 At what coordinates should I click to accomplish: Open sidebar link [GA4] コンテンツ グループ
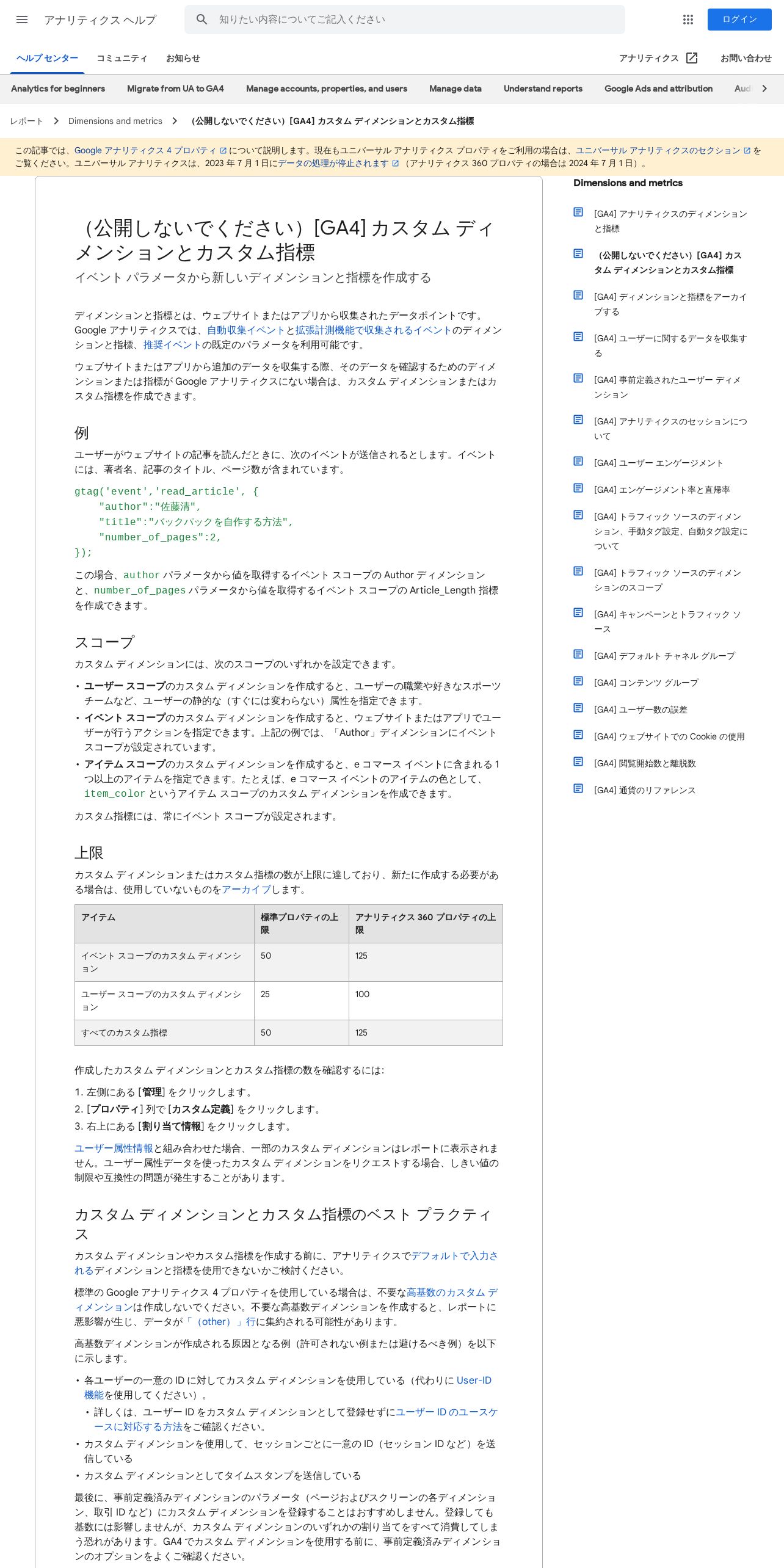(x=646, y=683)
